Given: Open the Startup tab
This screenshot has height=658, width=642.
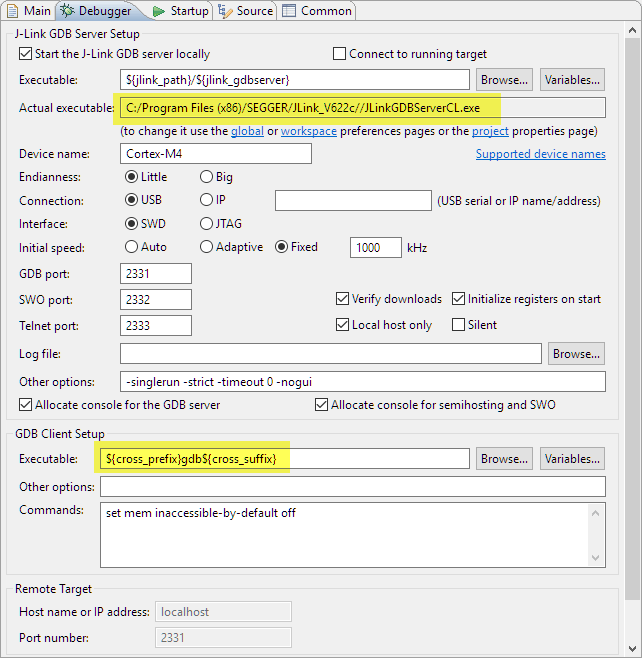Looking at the screenshot, I should click(x=181, y=10).
